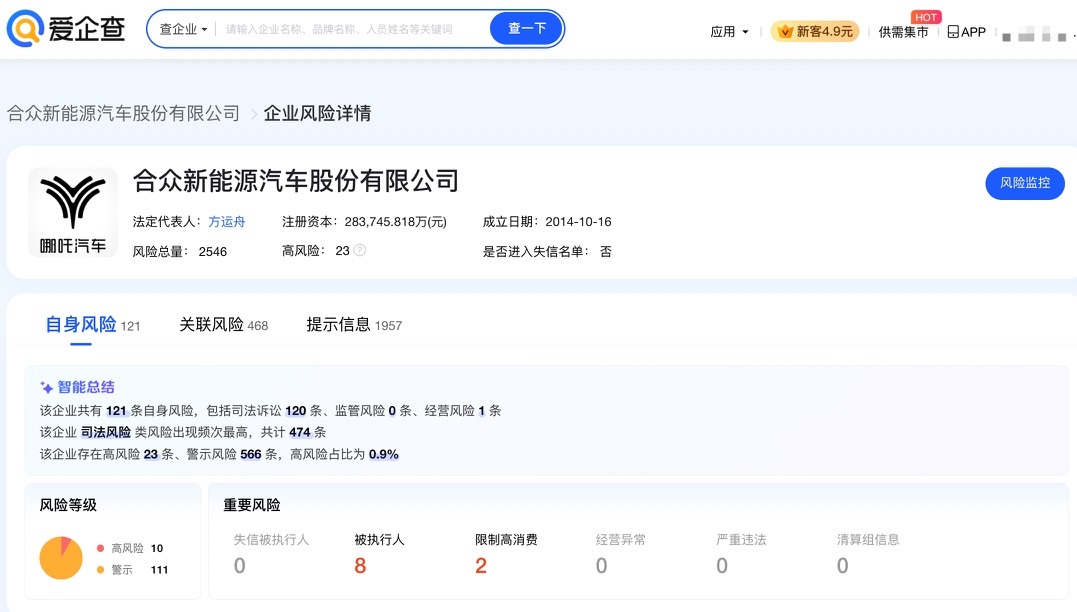Click the APP download icon
The width and height of the screenshot is (1077, 612).
coord(953,32)
